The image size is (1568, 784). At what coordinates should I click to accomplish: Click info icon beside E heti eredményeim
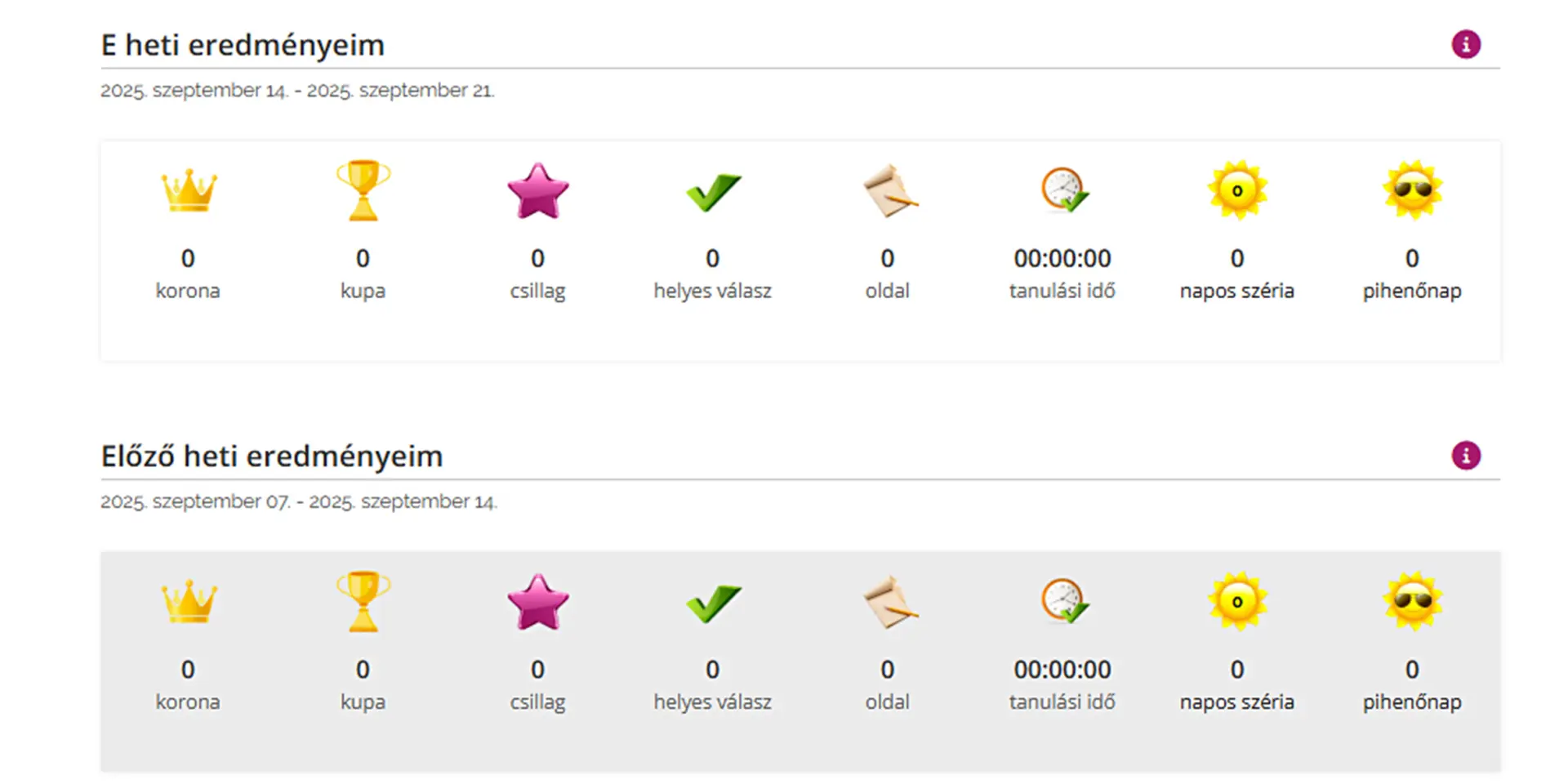coord(1466,44)
